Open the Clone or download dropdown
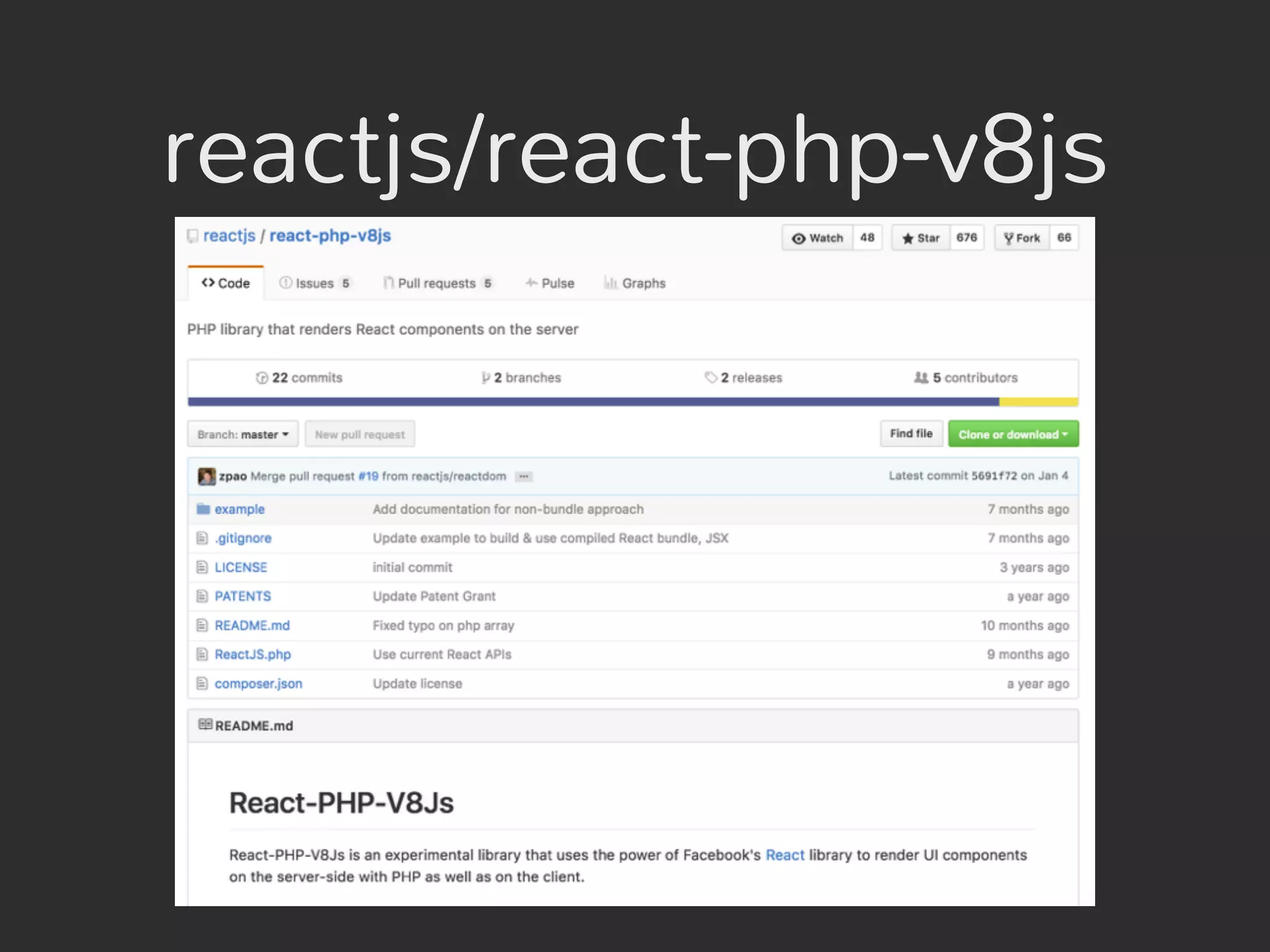Image resolution: width=1270 pixels, height=952 pixels. tap(1013, 434)
